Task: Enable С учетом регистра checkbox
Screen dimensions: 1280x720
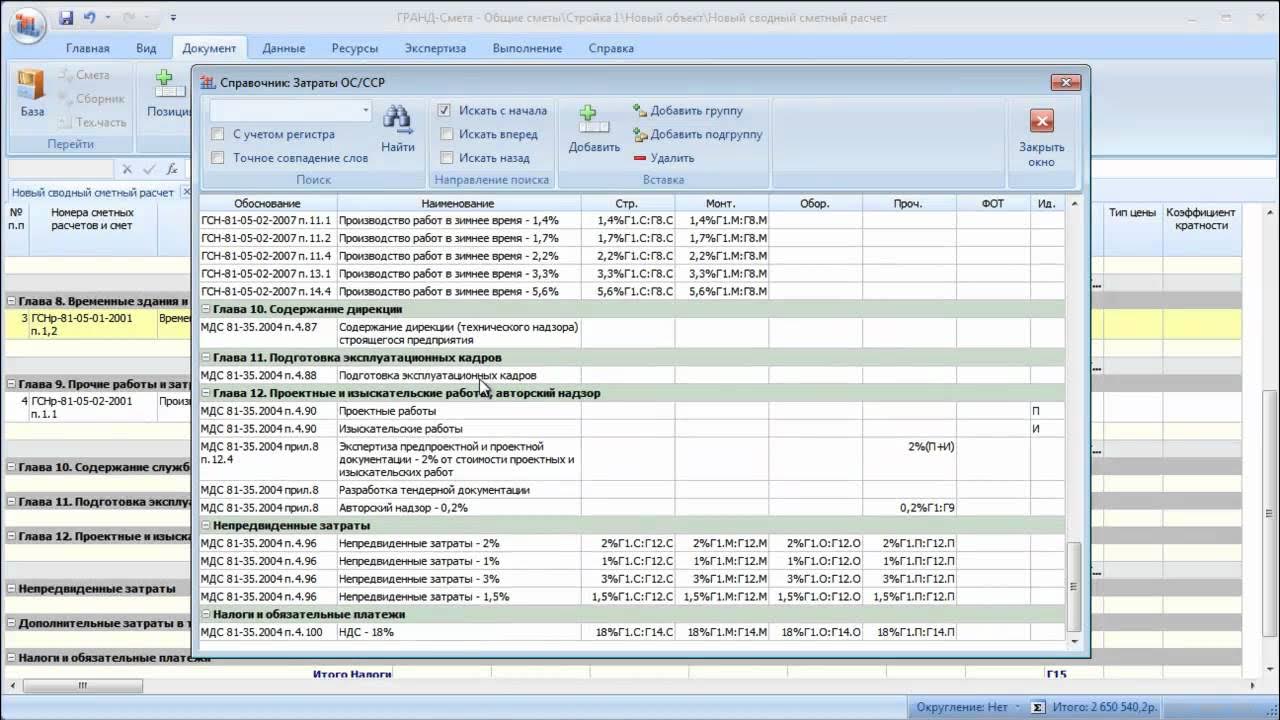Action: coord(217,134)
